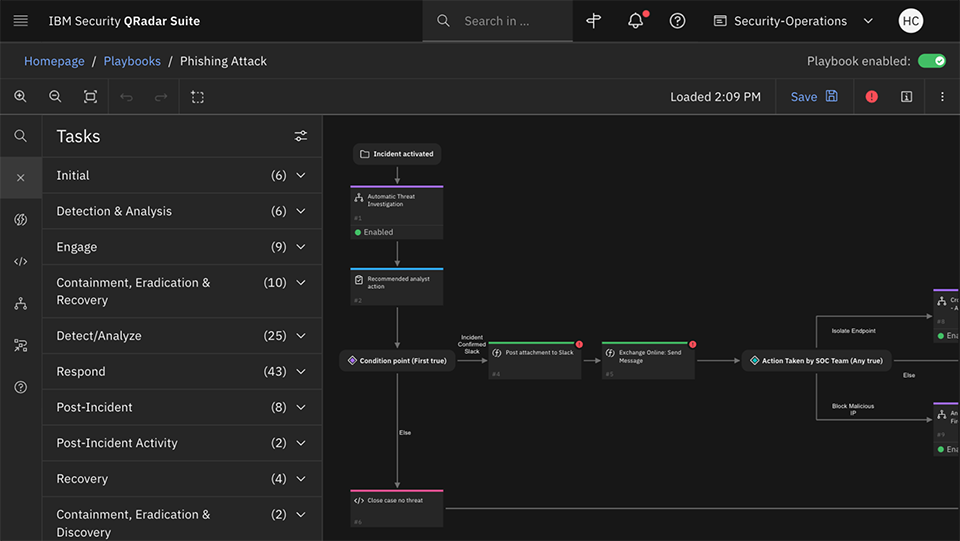Click the search magnifier in the header

pos(443,21)
